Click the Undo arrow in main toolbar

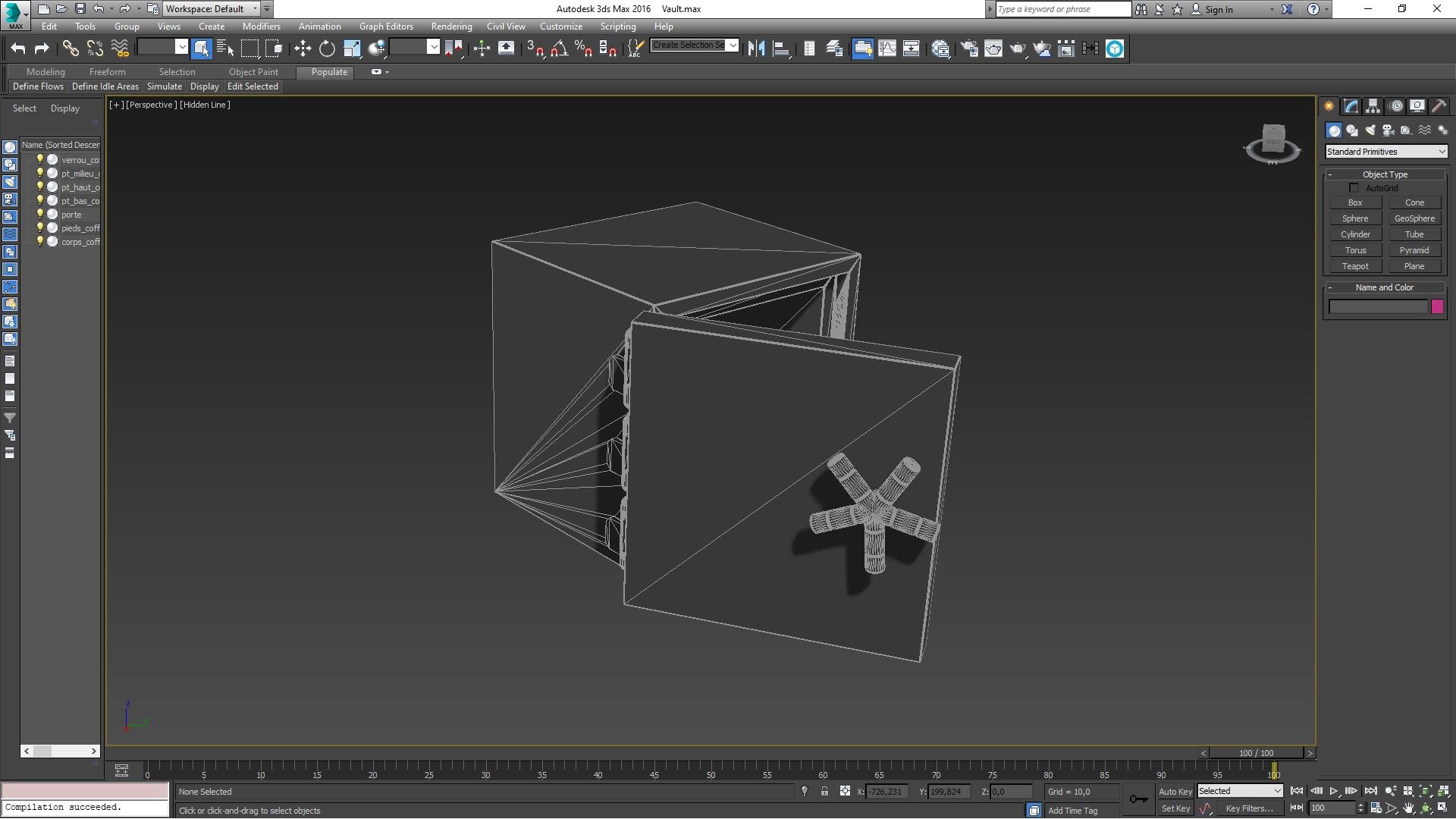[x=18, y=49]
